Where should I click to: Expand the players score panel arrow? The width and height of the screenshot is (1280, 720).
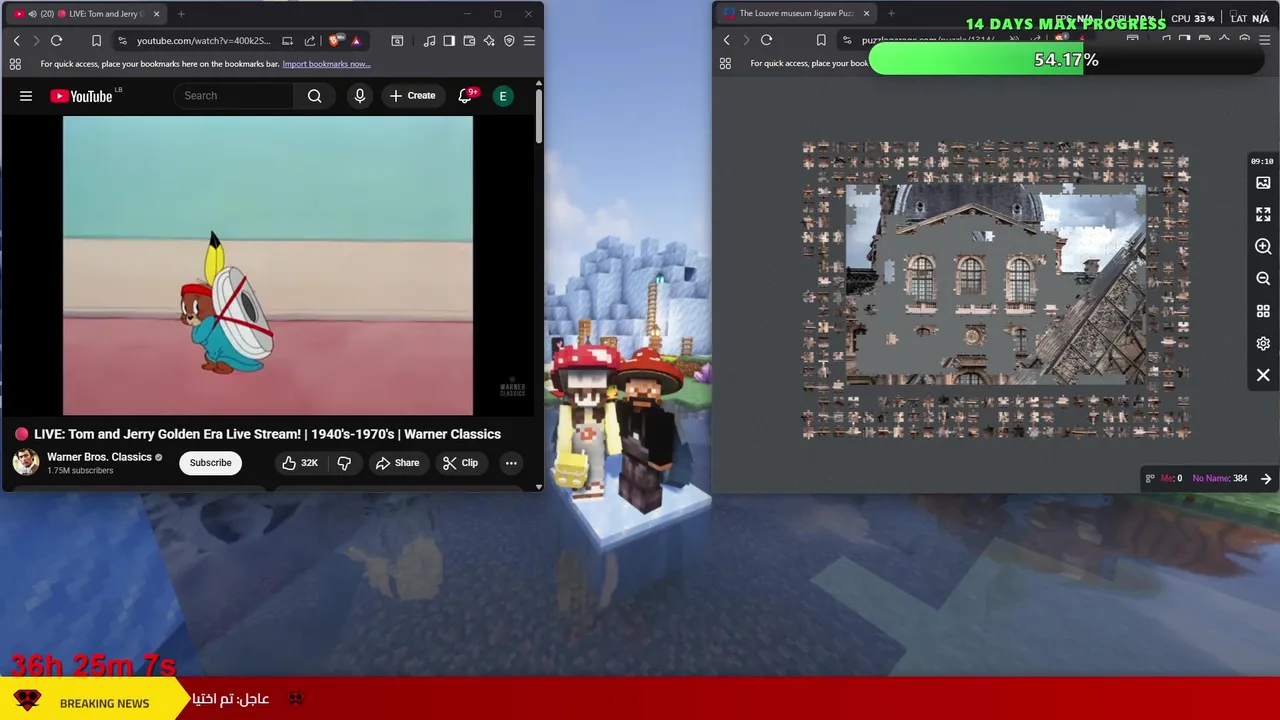point(1266,479)
